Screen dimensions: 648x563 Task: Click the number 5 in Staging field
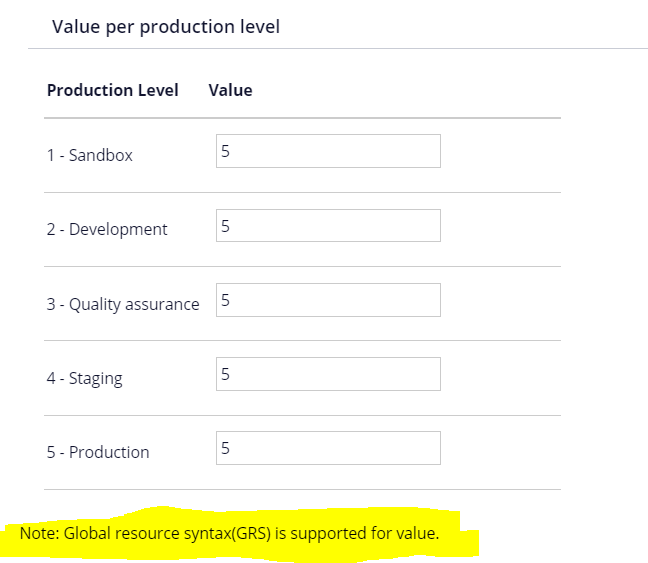pos(225,374)
